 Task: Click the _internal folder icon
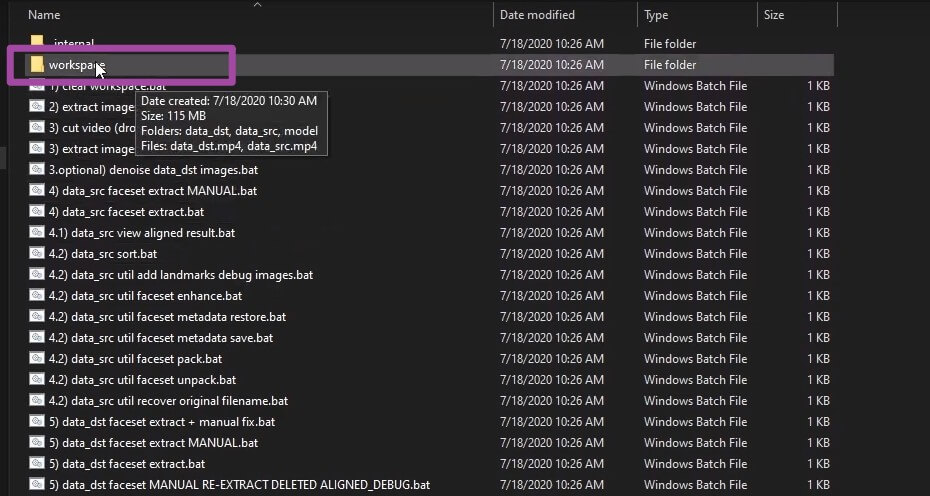pyautogui.click(x=37, y=44)
